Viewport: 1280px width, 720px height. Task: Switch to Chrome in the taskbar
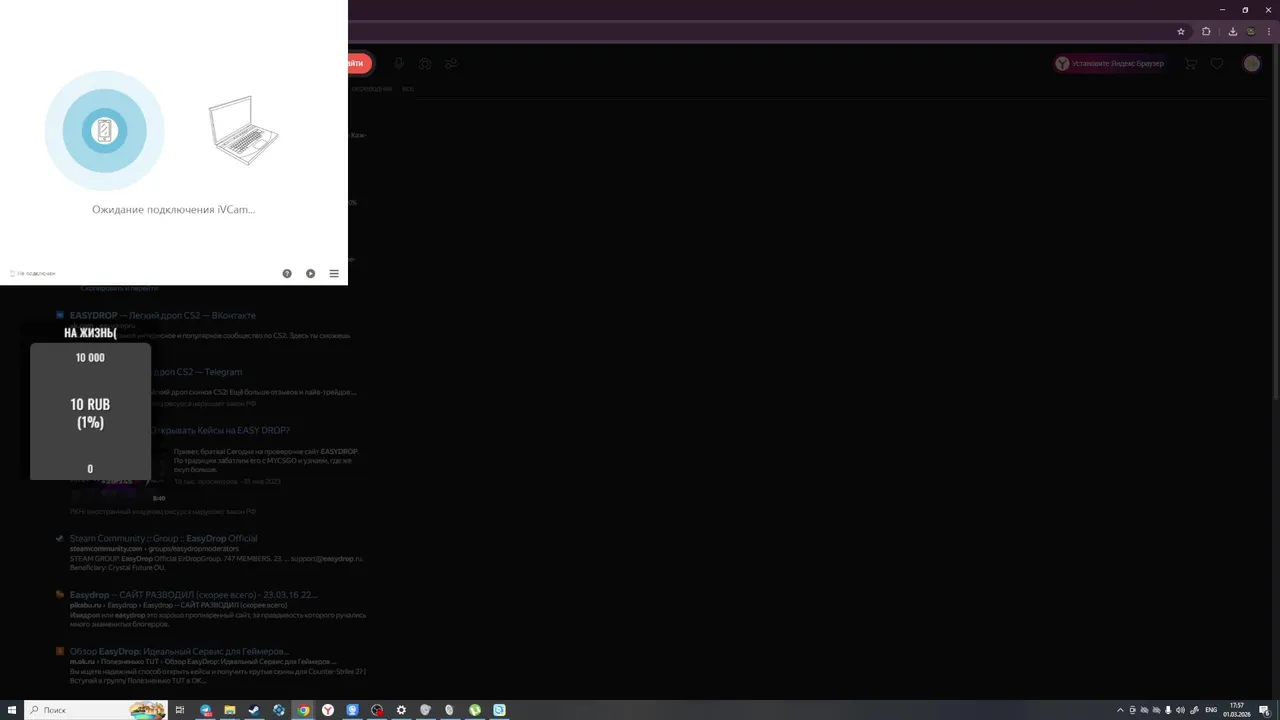303,710
